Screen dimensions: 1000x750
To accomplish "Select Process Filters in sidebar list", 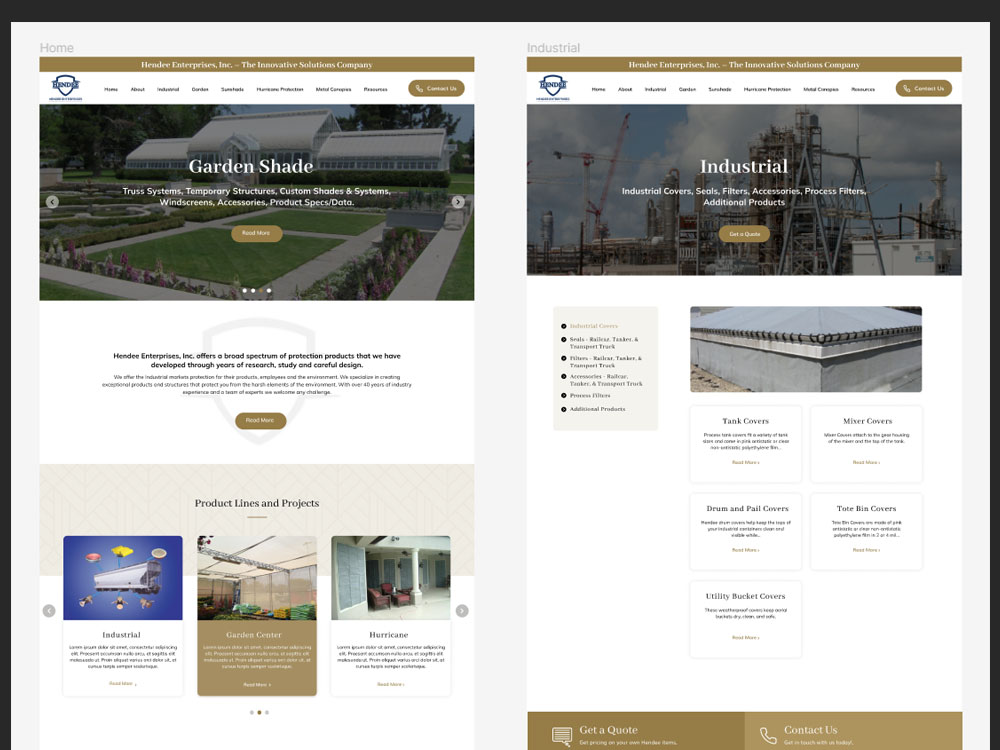I will click(590, 395).
